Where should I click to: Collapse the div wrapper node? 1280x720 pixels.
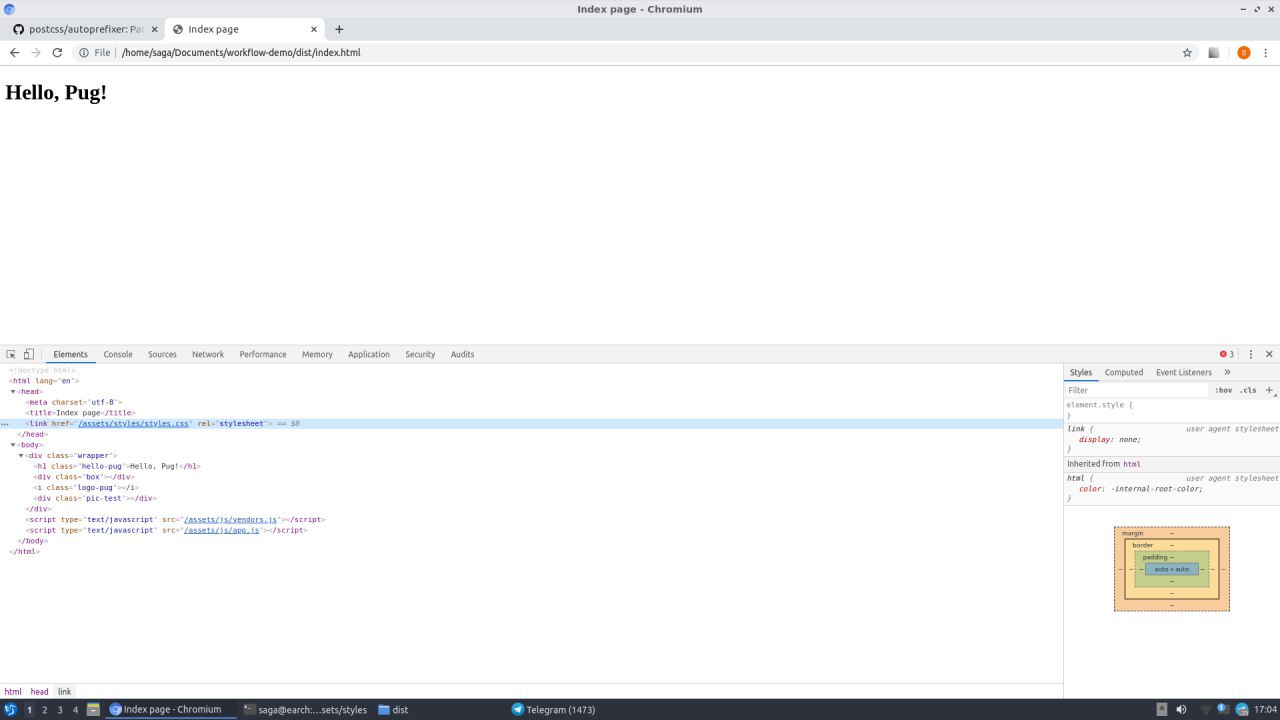pyautogui.click(x=21, y=456)
